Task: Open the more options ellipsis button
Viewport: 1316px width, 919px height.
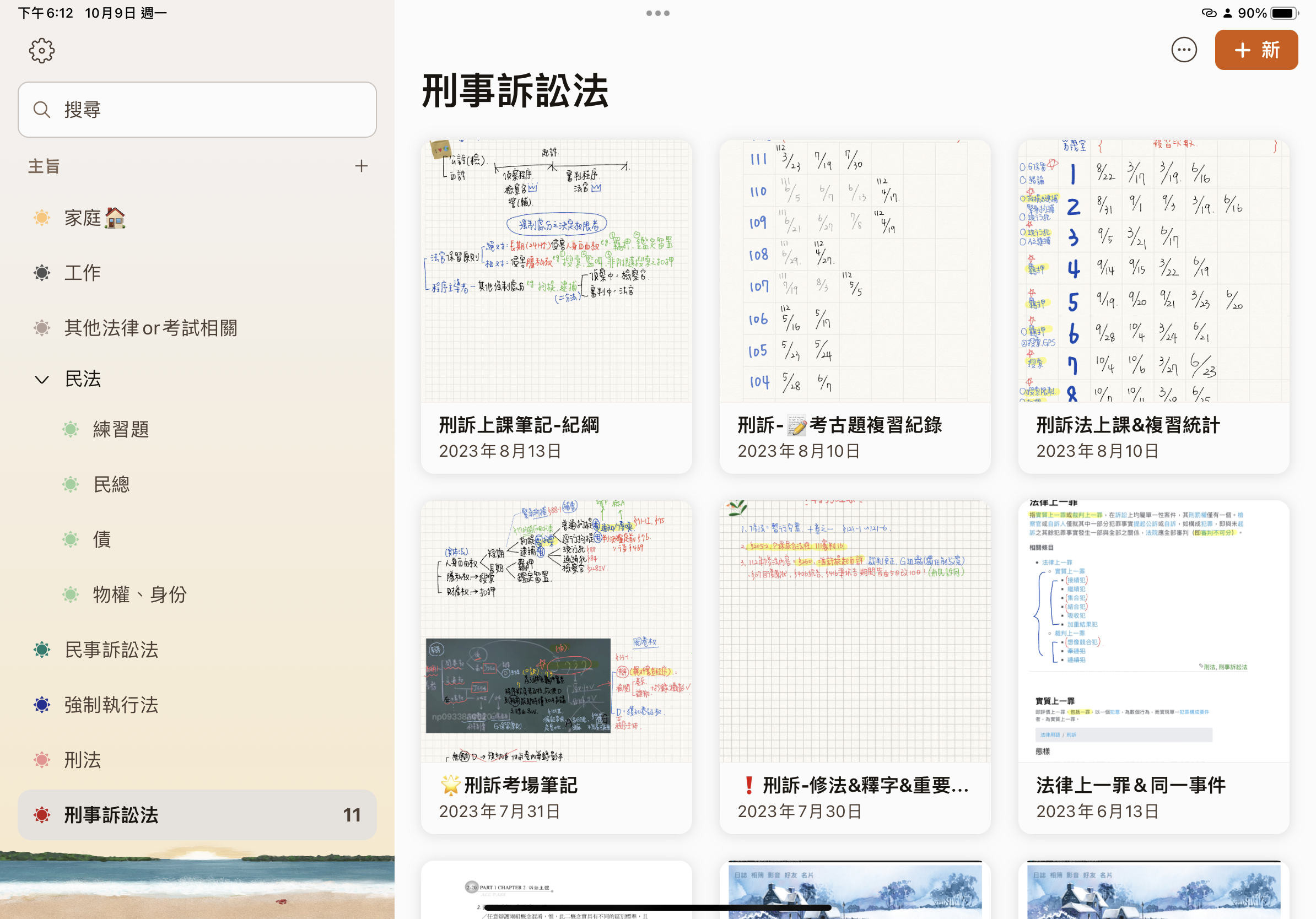Action: tap(1184, 51)
